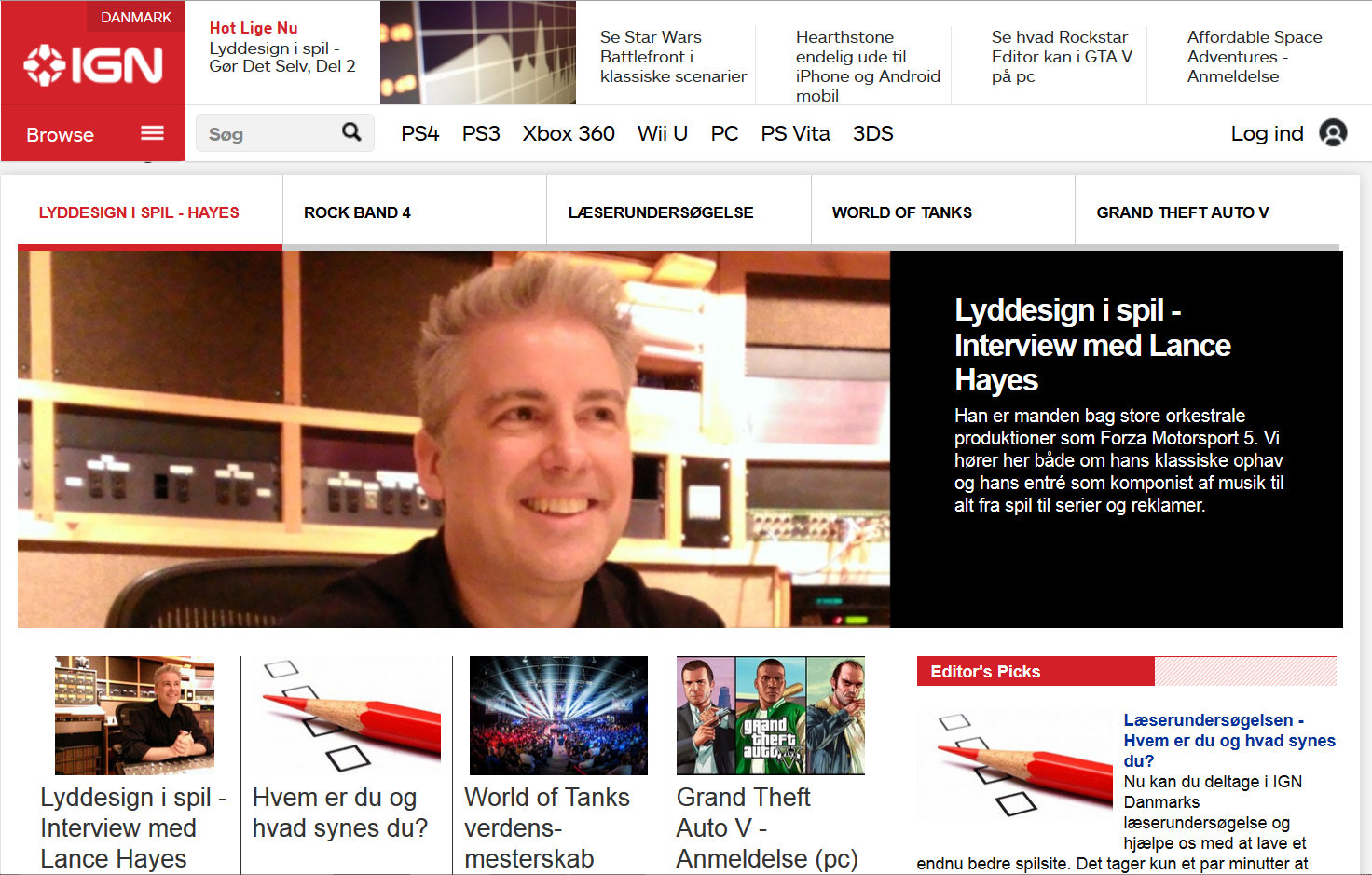The height and width of the screenshot is (875, 1372).
Task: Open Hearthstone iPhone og Android headline
Action: click(868, 66)
